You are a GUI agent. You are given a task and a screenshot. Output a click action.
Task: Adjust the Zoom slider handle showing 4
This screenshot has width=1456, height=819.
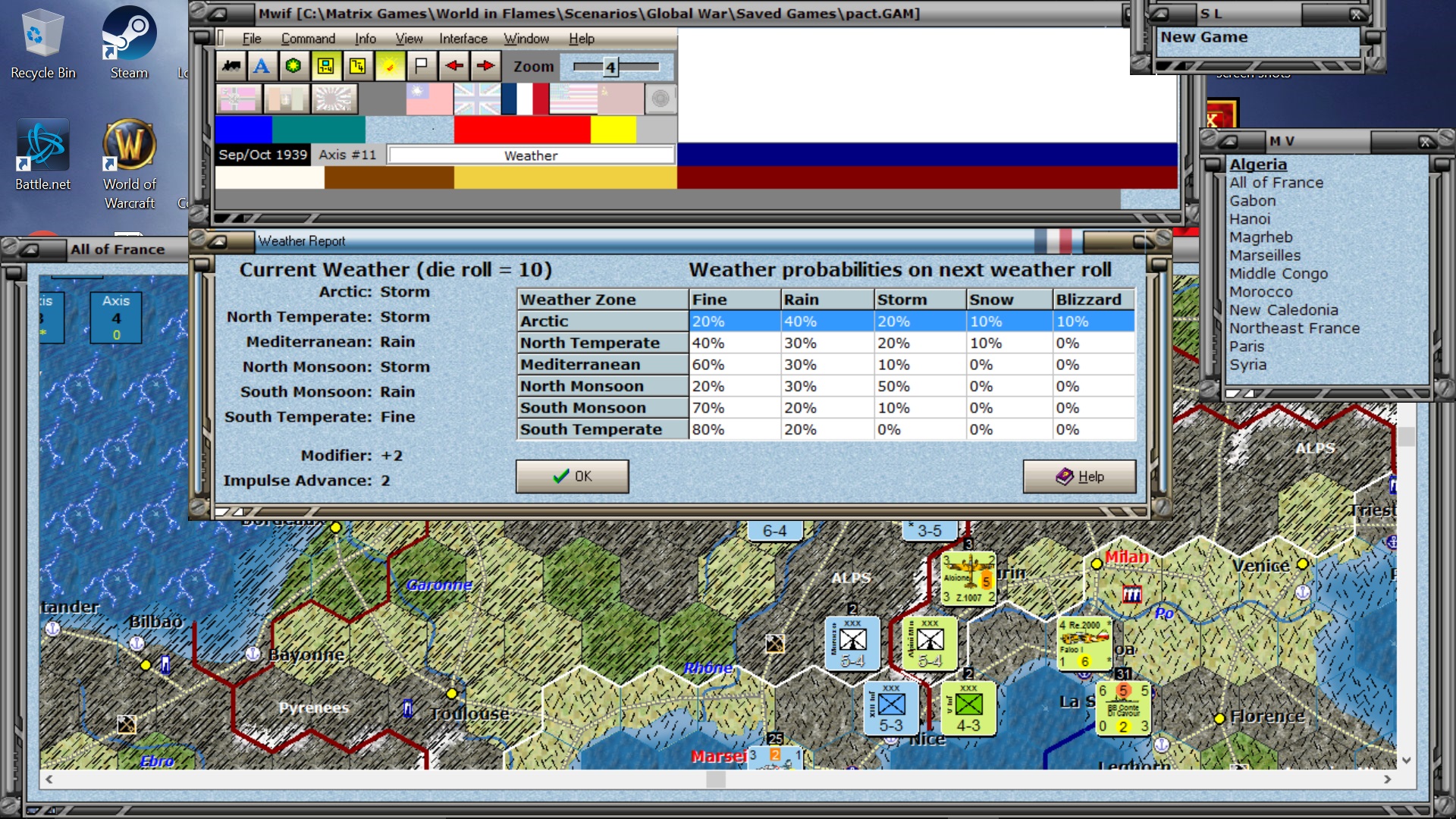(x=610, y=67)
